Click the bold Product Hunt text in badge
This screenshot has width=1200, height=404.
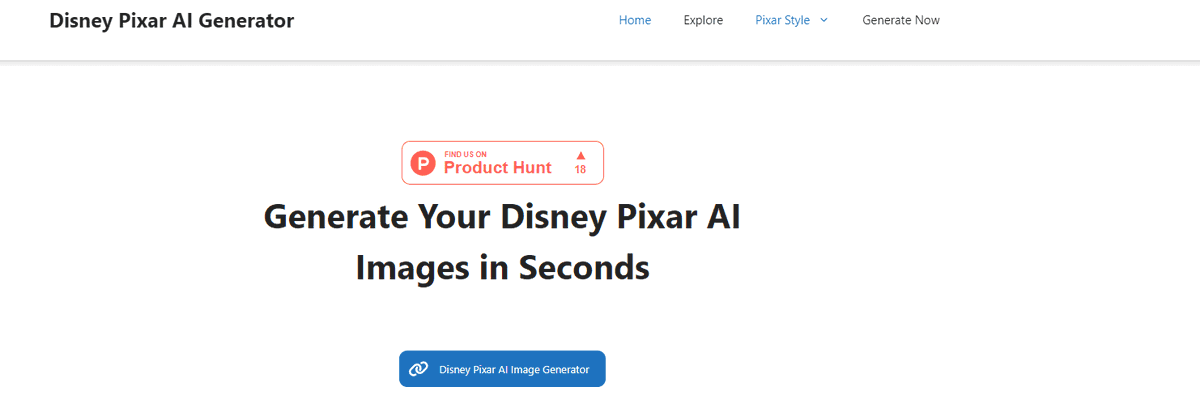coord(497,168)
